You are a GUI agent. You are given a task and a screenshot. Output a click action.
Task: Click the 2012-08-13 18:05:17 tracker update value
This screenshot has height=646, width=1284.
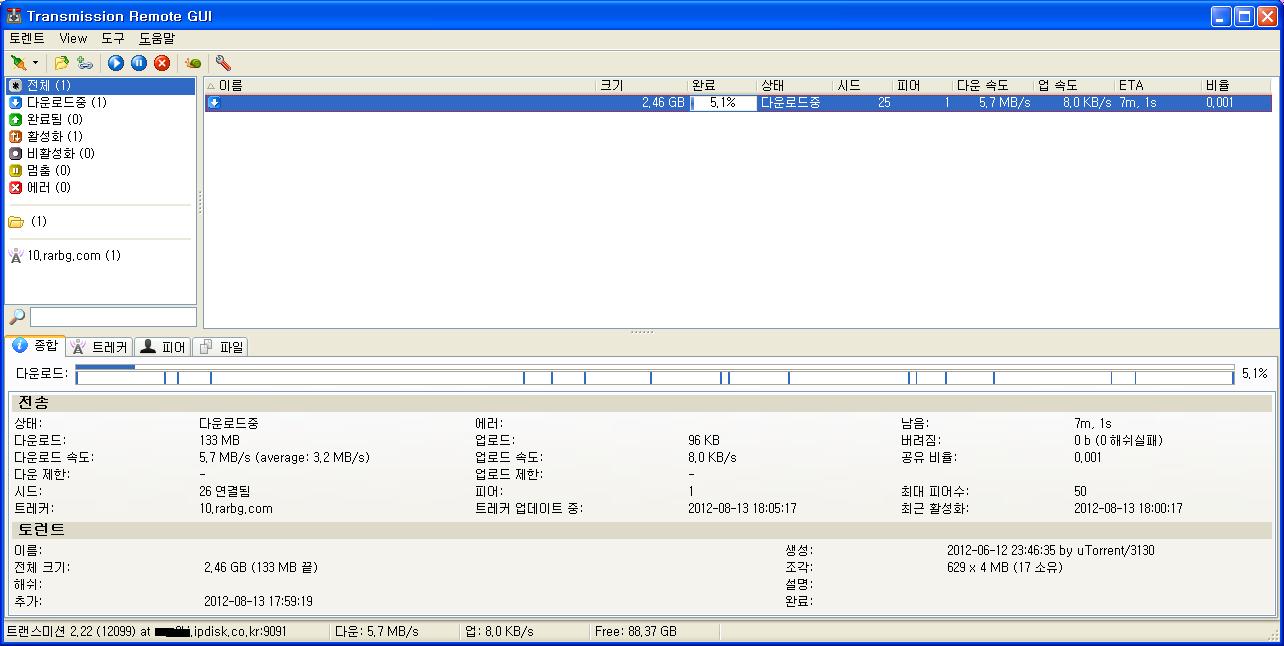[x=742, y=508]
